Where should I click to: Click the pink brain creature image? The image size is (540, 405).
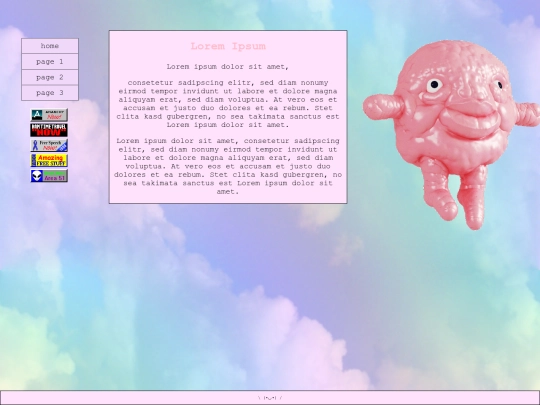[x=451, y=134]
